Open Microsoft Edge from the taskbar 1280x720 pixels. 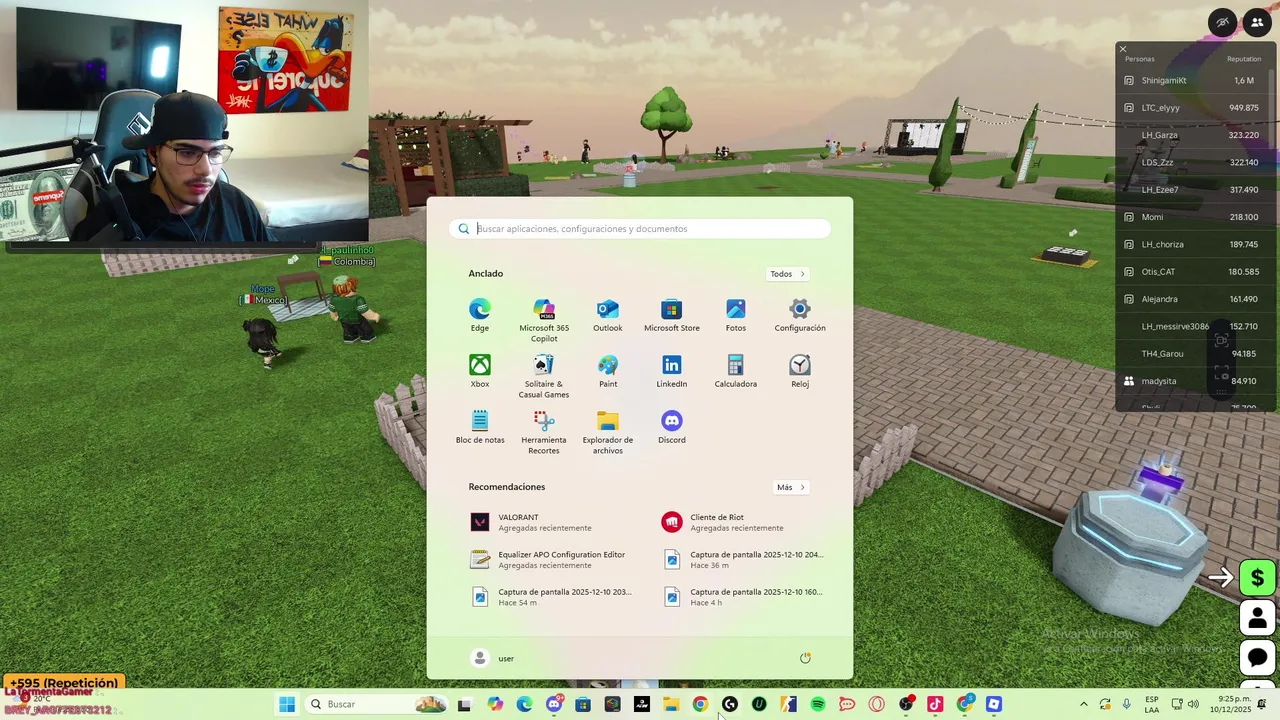click(x=524, y=704)
